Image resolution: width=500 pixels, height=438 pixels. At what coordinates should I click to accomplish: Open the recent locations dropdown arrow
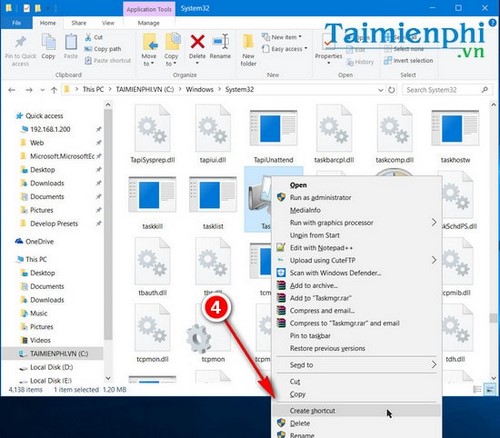pyautogui.click(x=42, y=90)
